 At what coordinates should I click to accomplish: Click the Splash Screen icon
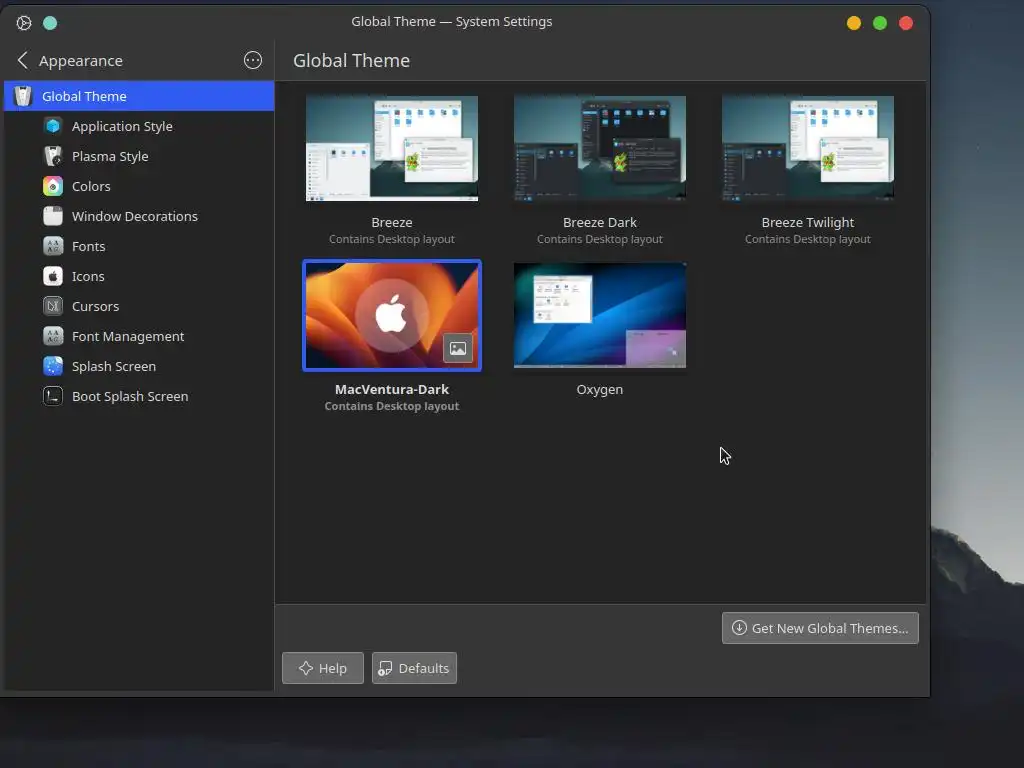click(x=53, y=366)
